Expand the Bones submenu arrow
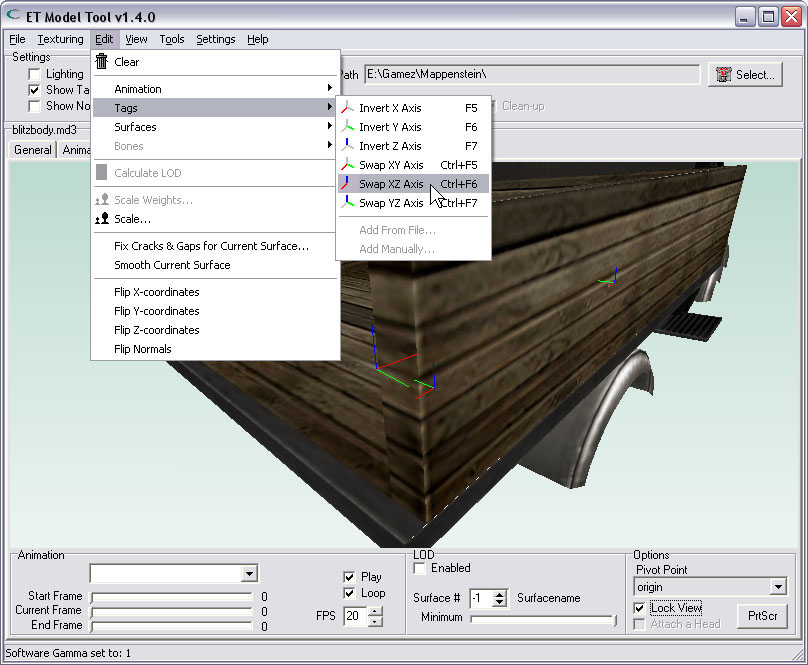 click(330, 145)
